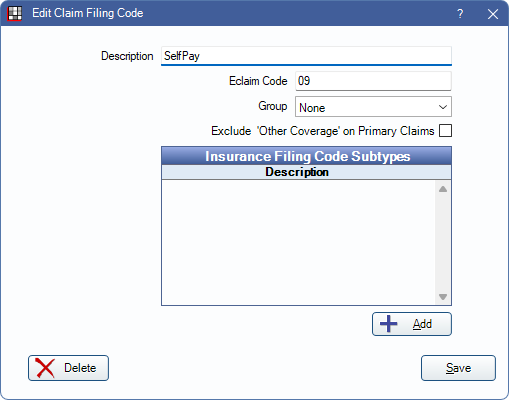Open the Group dropdown showing None

[x=373, y=107]
